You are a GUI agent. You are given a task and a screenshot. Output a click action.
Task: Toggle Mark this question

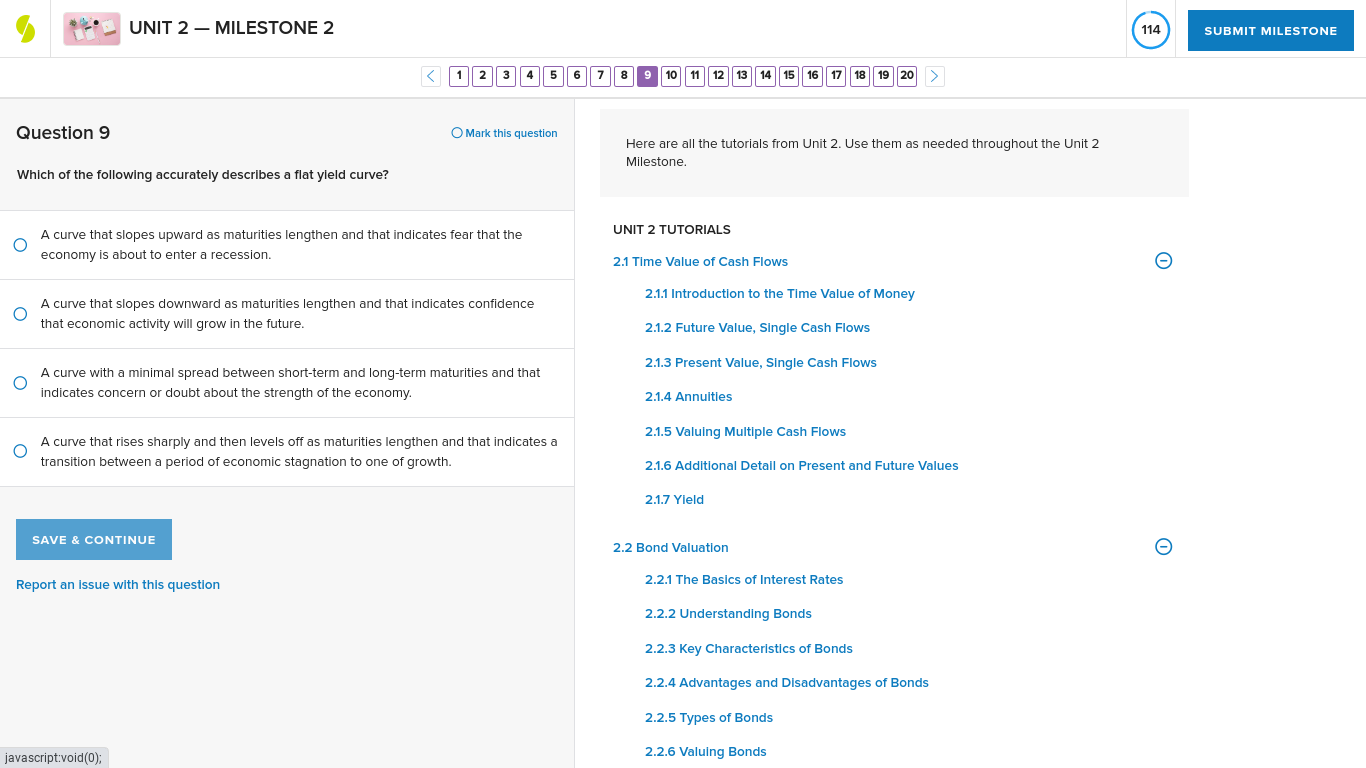pyautogui.click(x=503, y=133)
